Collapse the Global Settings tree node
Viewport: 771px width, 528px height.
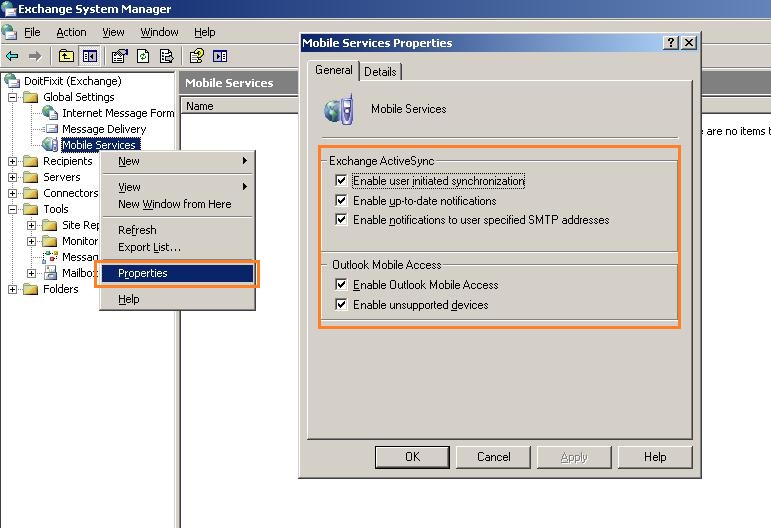coord(13,97)
